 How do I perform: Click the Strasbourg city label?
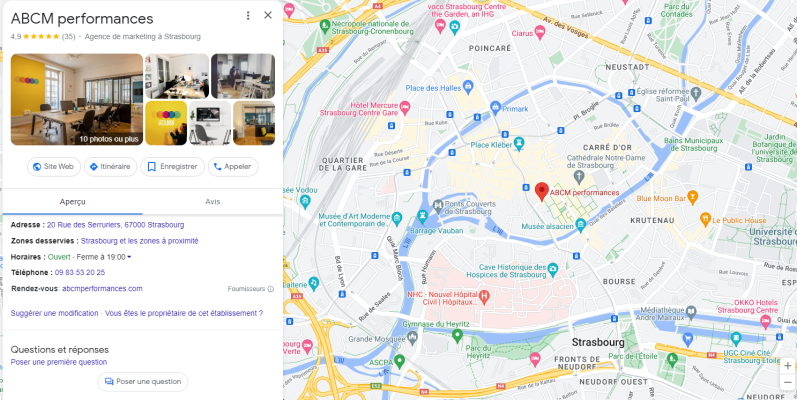tap(598, 342)
